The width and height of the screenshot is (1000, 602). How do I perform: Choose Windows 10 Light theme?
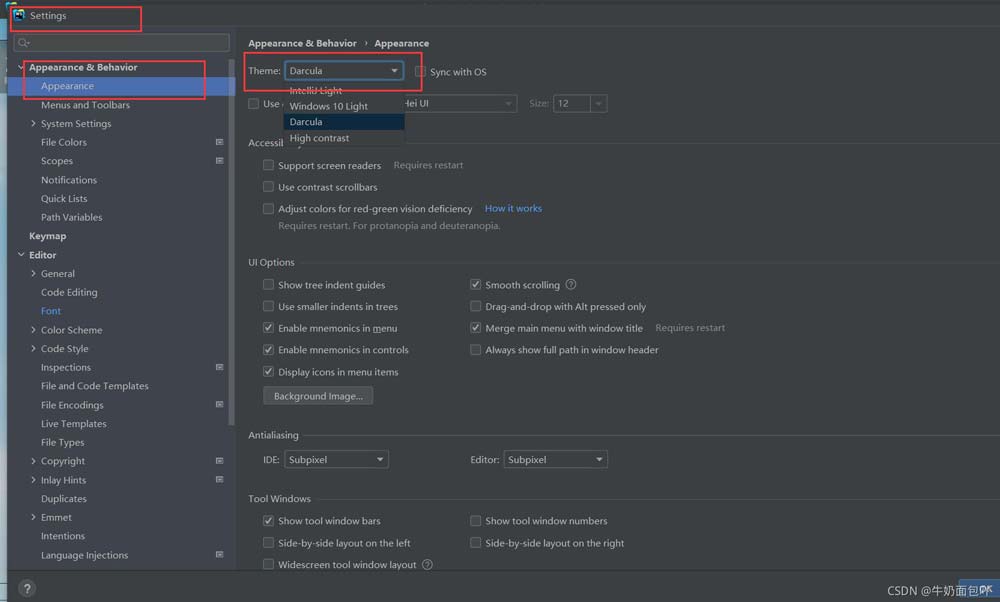[x=328, y=106]
